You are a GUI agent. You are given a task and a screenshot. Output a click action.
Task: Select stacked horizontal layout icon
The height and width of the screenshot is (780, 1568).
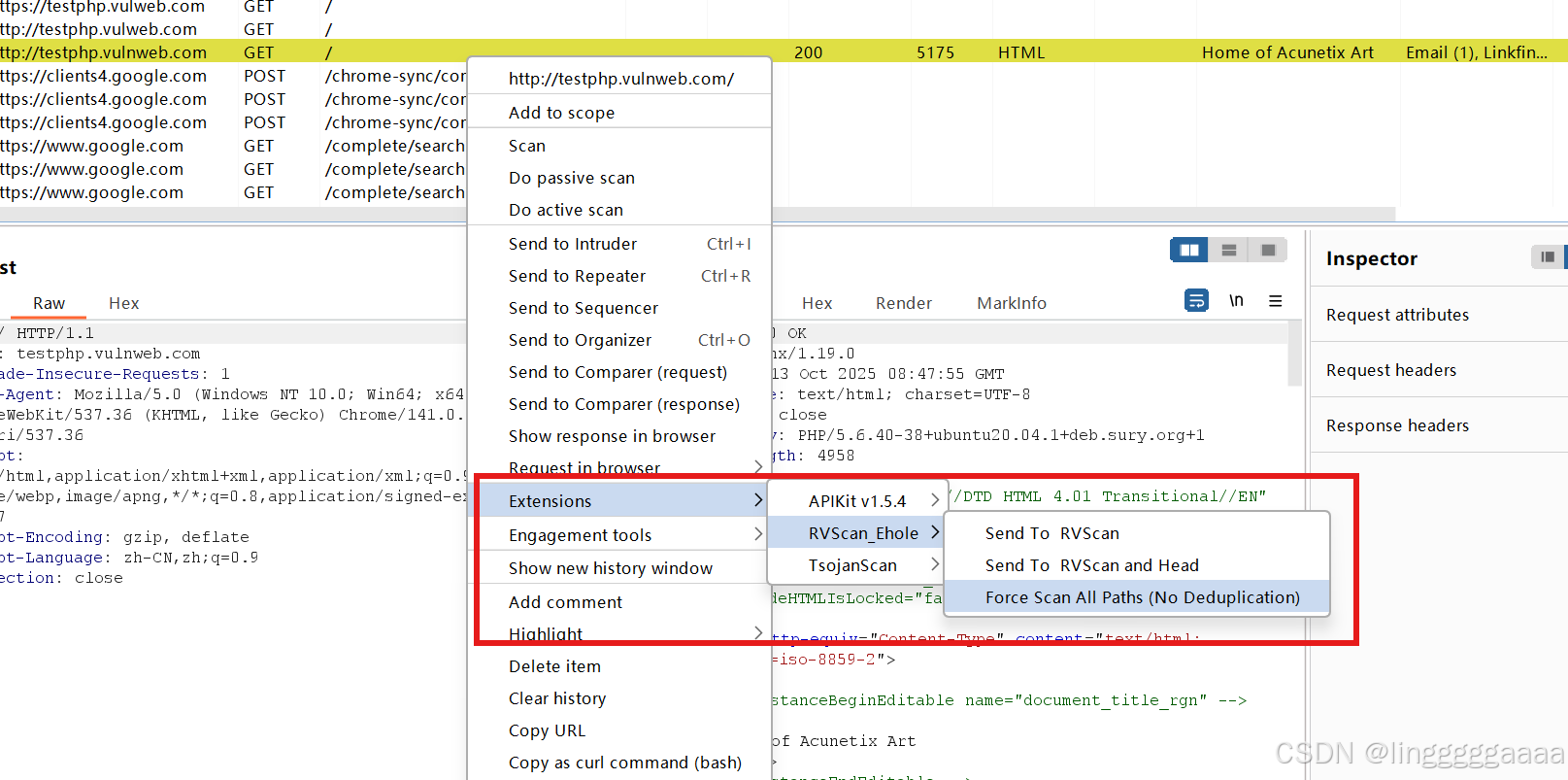[x=1228, y=251]
